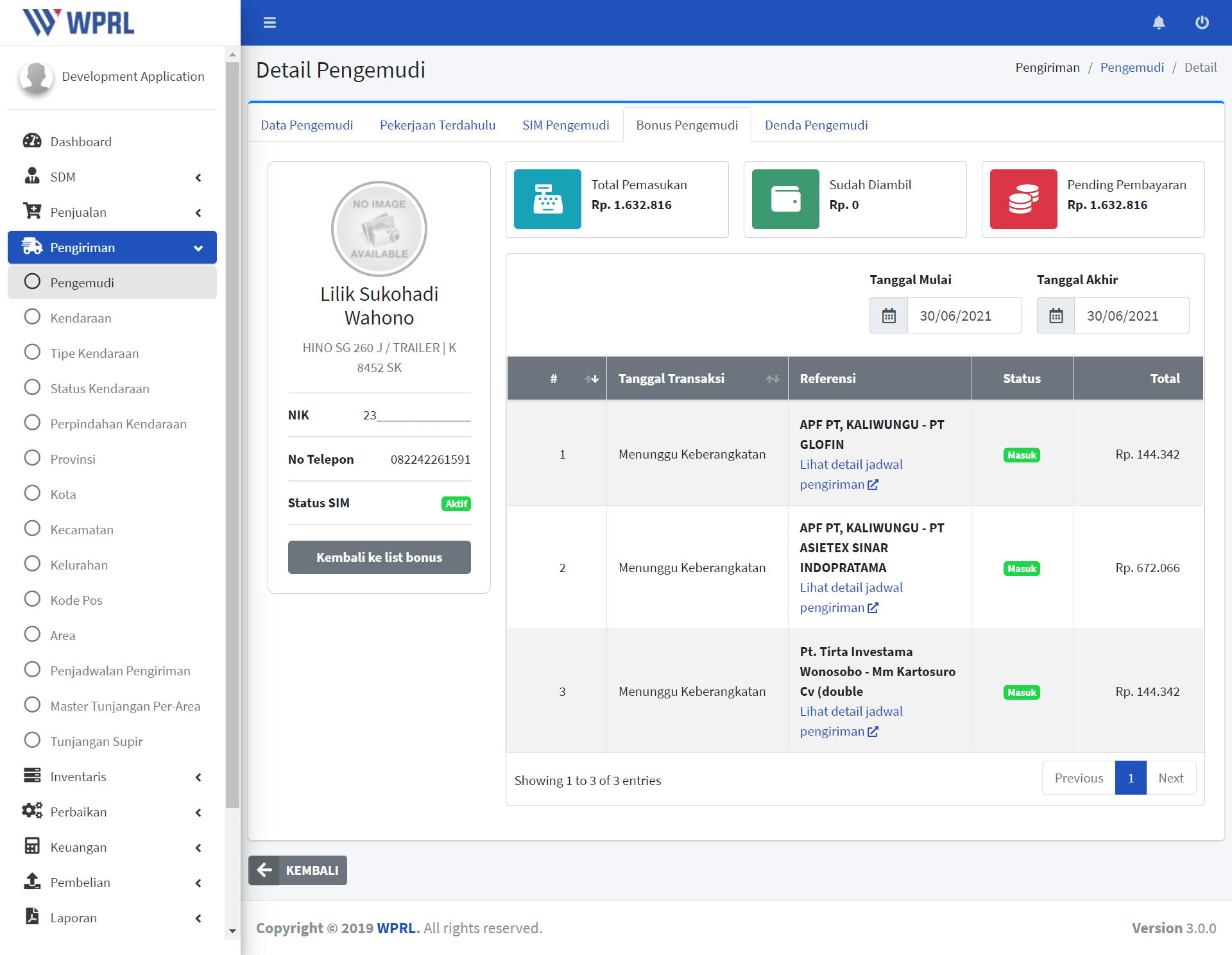The height and width of the screenshot is (955, 1232).
Task: Click the Keuangan calculator icon
Action: (32, 847)
